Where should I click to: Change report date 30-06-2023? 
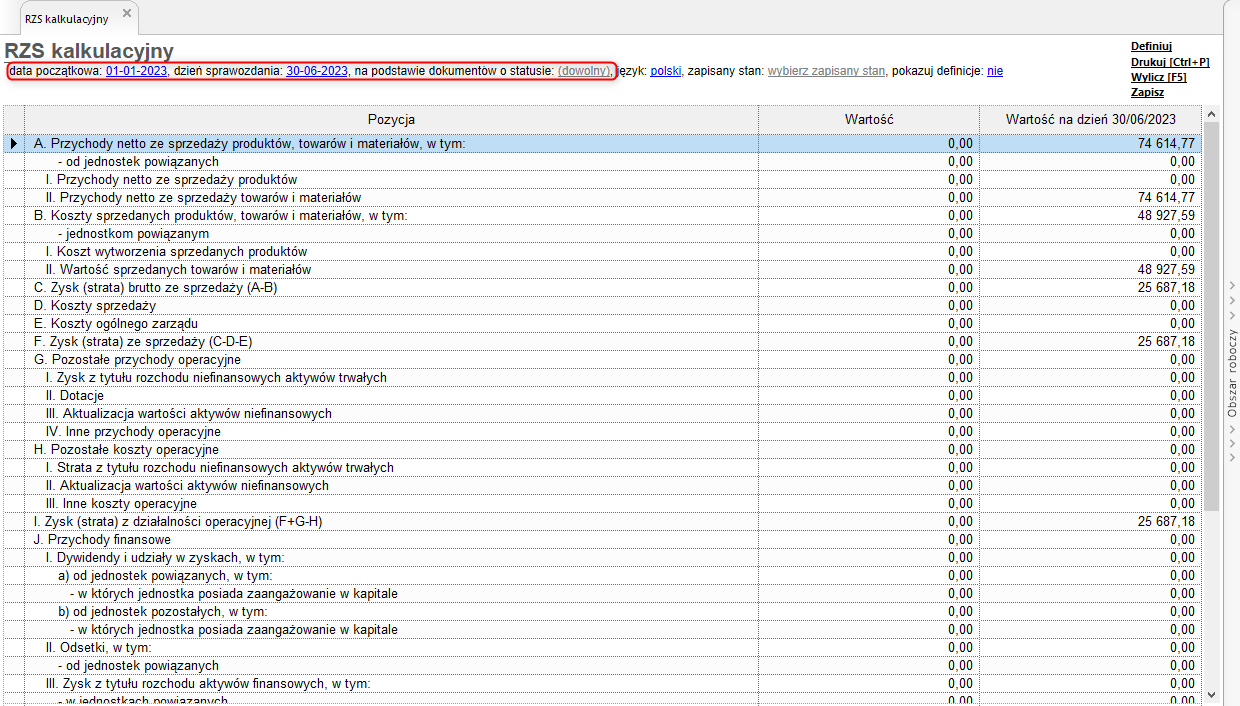[x=317, y=71]
